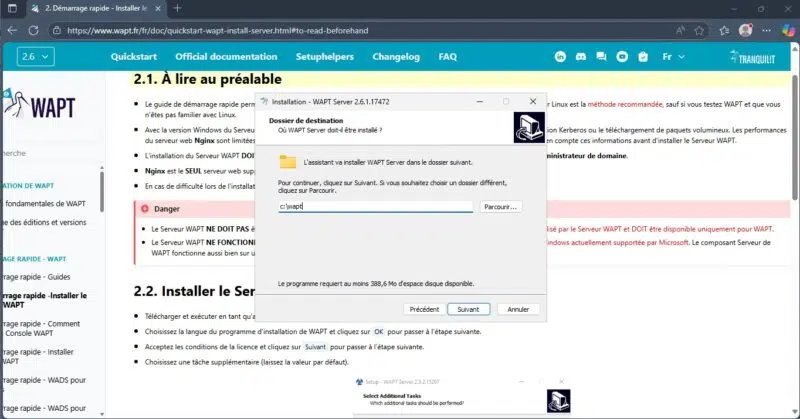This screenshot has width=800, height=419.
Task: Open the Read aloud icon in address bar
Action: click(x=680, y=31)
